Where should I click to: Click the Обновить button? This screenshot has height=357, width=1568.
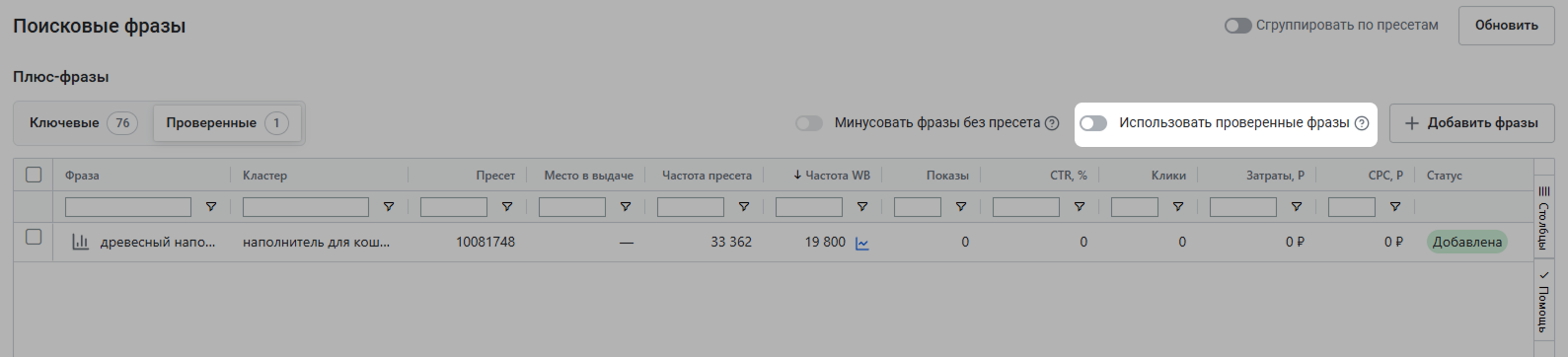point(1507,26)
